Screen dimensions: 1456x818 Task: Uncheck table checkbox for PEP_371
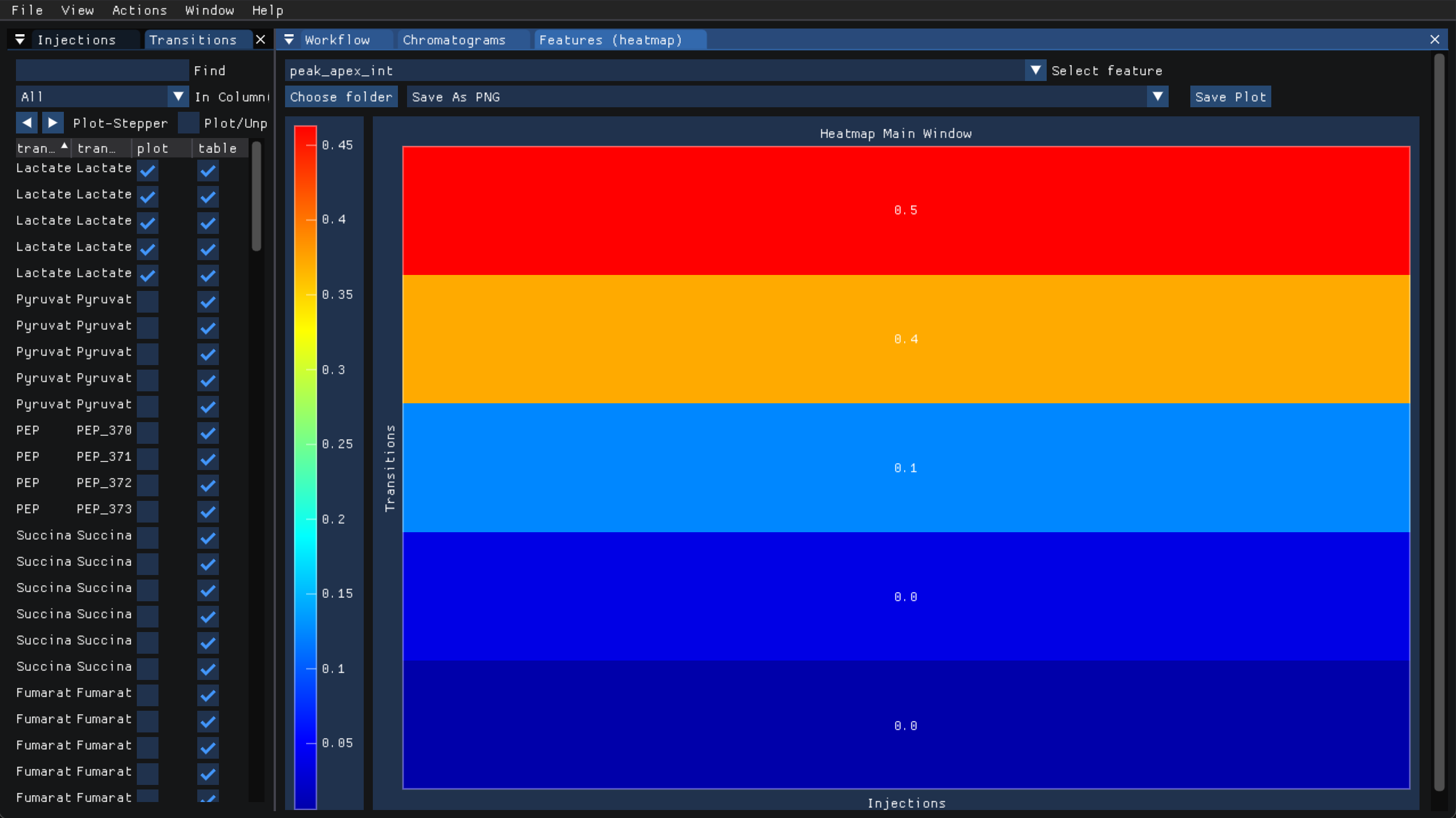click(x=208, y=459)
